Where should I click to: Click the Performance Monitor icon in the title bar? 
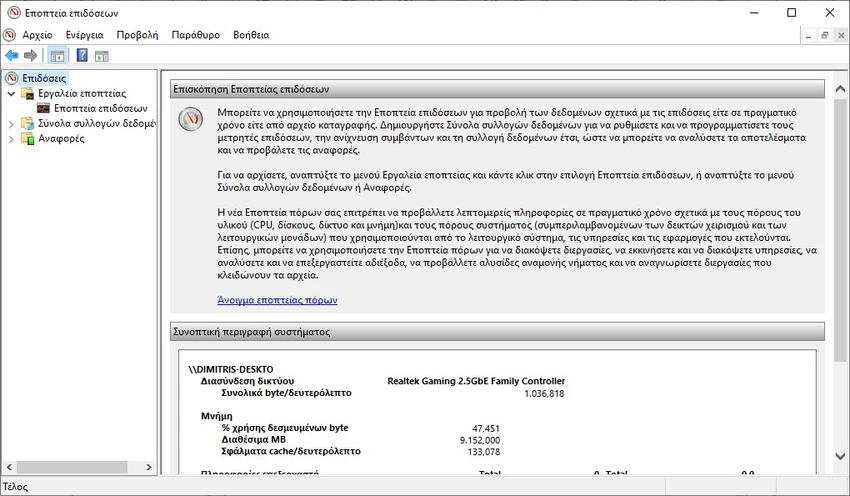[14, 12]
